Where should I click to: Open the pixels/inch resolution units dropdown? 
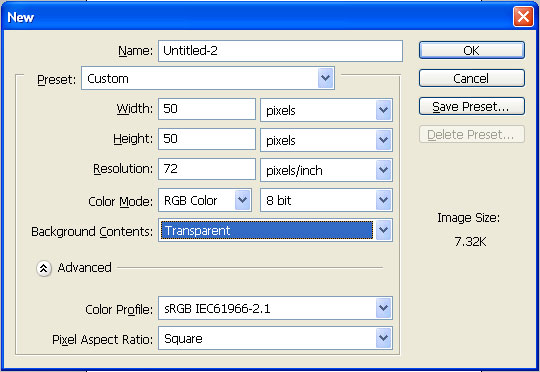coord(326,170)
